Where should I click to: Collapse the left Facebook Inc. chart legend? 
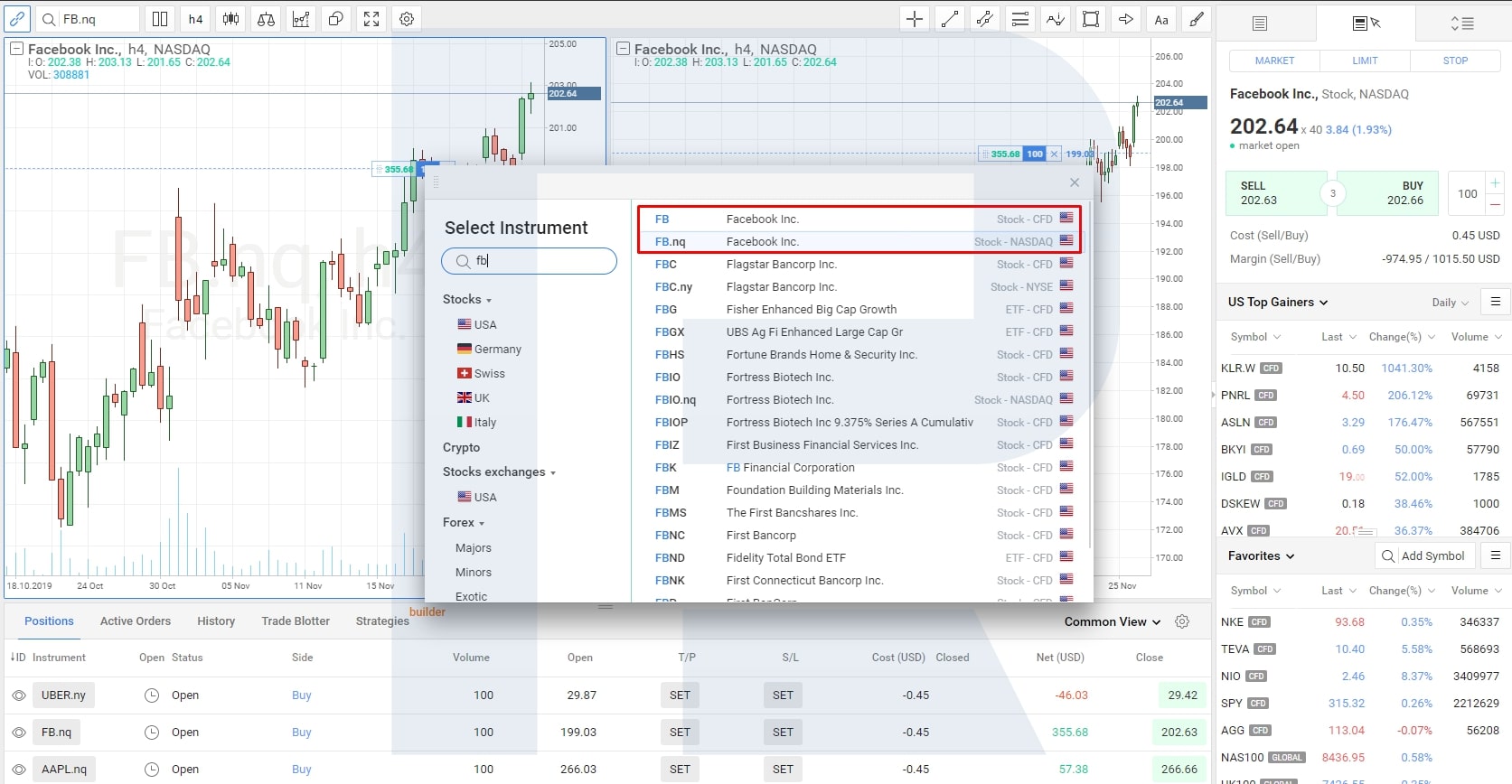[16, 49]
